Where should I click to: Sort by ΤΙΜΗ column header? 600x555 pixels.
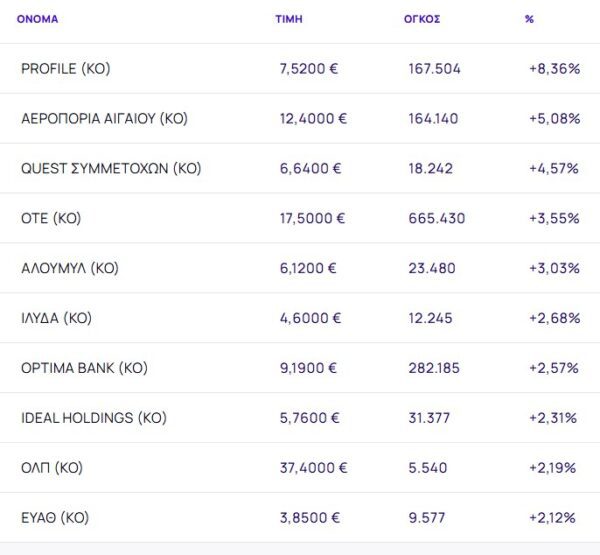[x=288, y=19]
